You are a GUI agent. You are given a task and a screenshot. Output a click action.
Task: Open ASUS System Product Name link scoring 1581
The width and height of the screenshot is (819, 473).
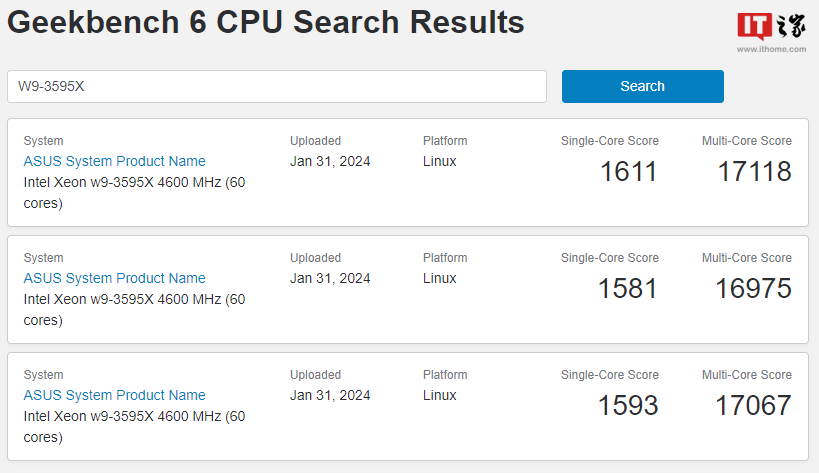click(114, 278)
